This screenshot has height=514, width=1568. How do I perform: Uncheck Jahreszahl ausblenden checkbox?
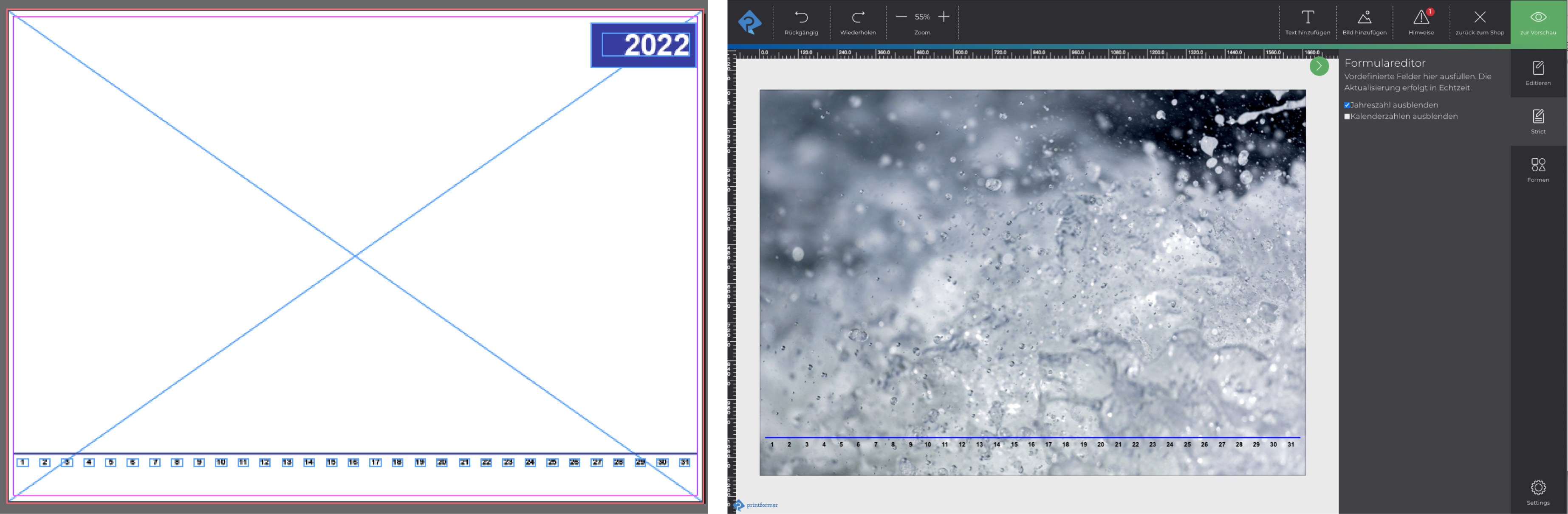pos(1347,105)
